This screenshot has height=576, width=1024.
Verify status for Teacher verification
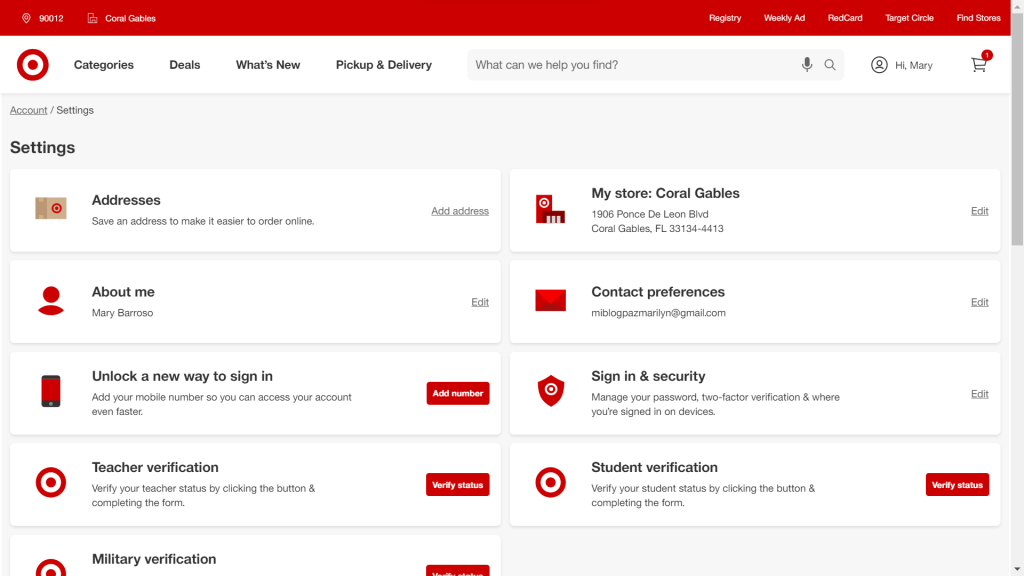458,485
